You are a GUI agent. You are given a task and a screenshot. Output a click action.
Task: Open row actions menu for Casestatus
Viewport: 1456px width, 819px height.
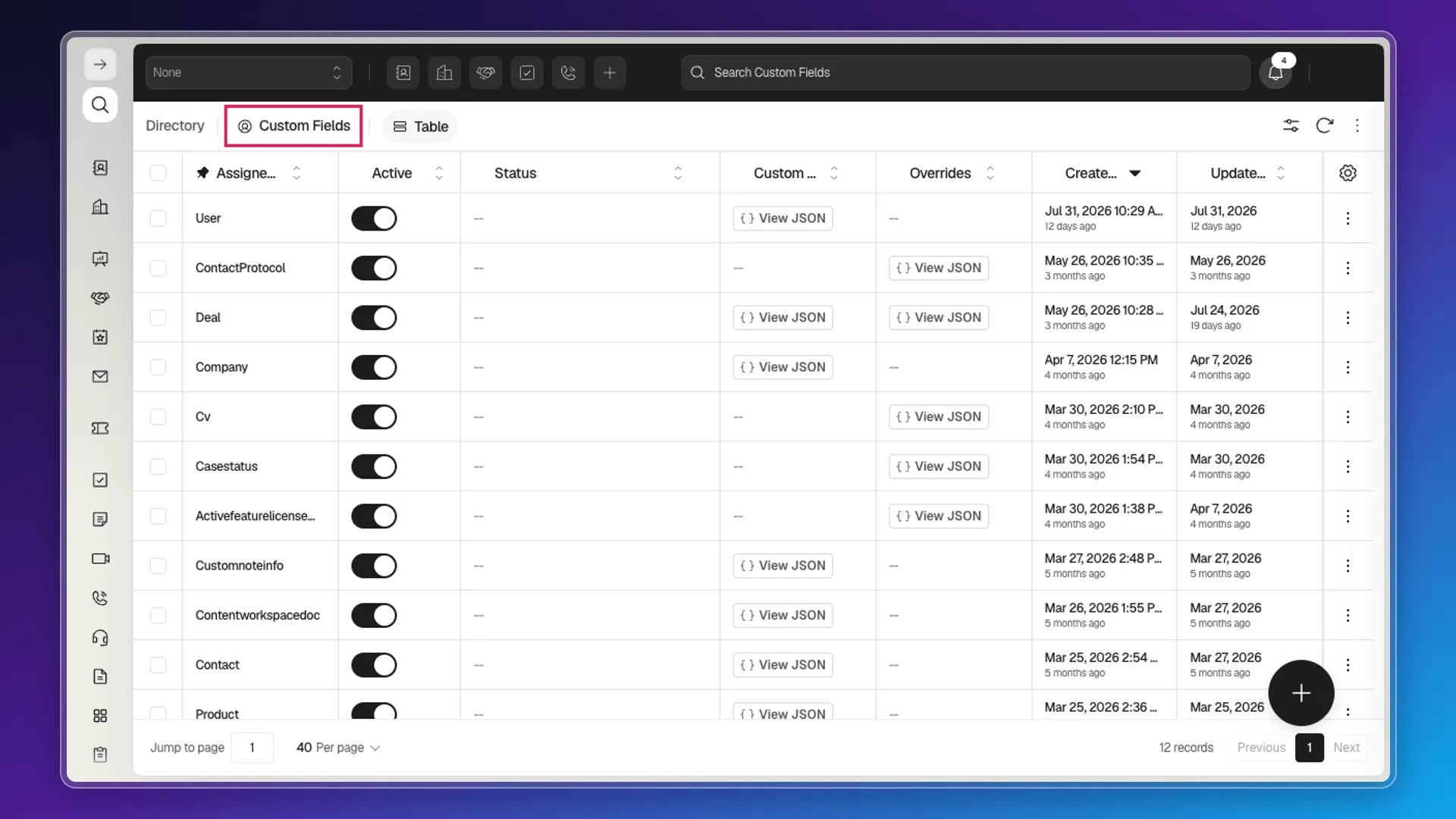pos(1348,466)
